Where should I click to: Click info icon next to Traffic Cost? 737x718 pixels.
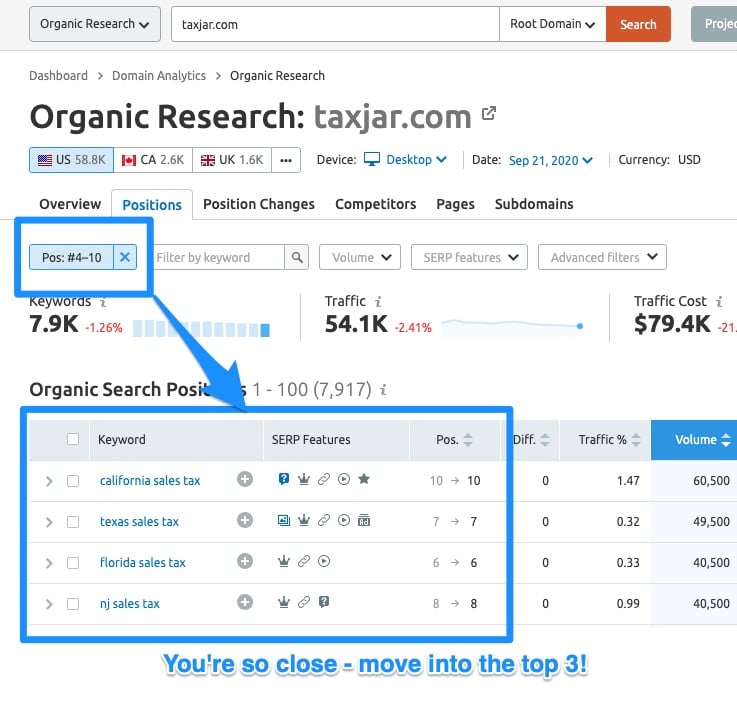(x=719, y=301)
